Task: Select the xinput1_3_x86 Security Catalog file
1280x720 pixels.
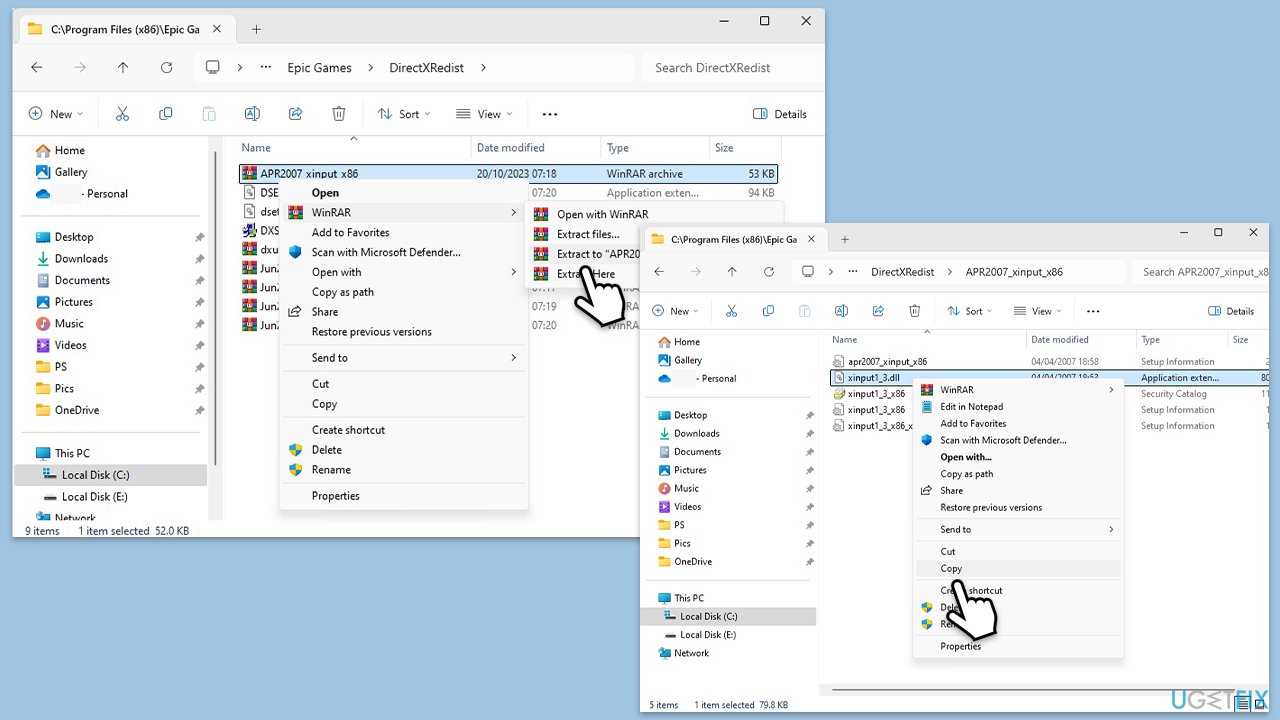Action: (876, 394)
